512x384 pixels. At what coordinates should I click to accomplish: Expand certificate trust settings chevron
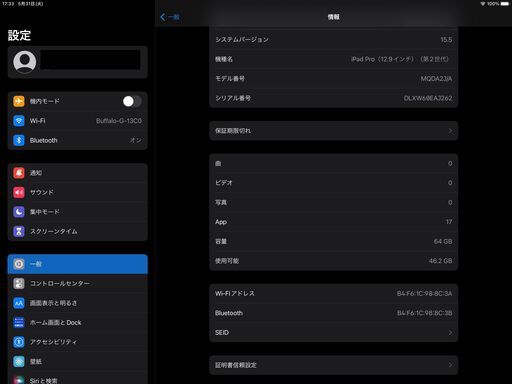coord(450,365)
